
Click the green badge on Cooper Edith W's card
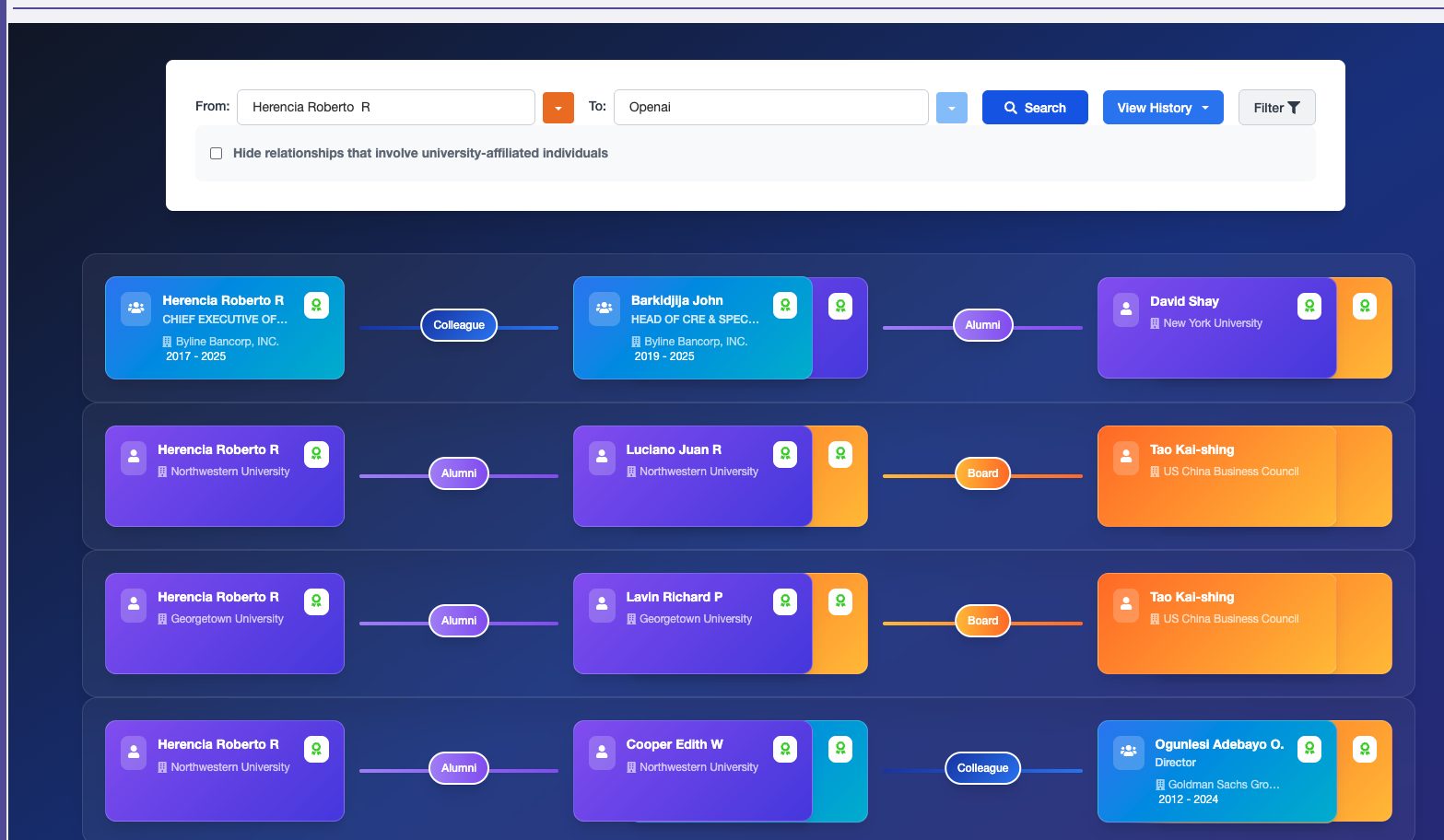pos(785,749)
